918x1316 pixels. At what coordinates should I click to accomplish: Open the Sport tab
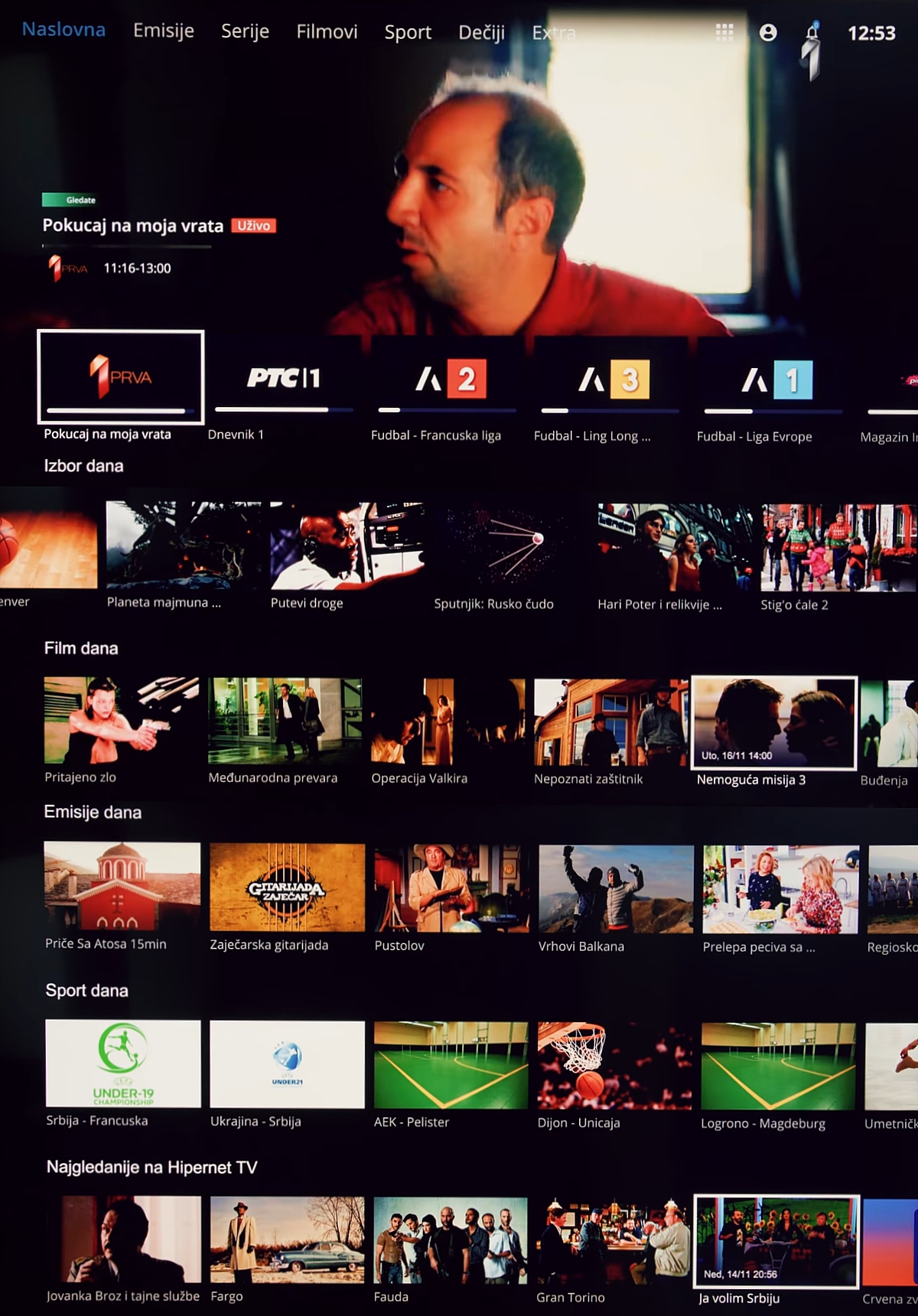[x=408, y=32]
